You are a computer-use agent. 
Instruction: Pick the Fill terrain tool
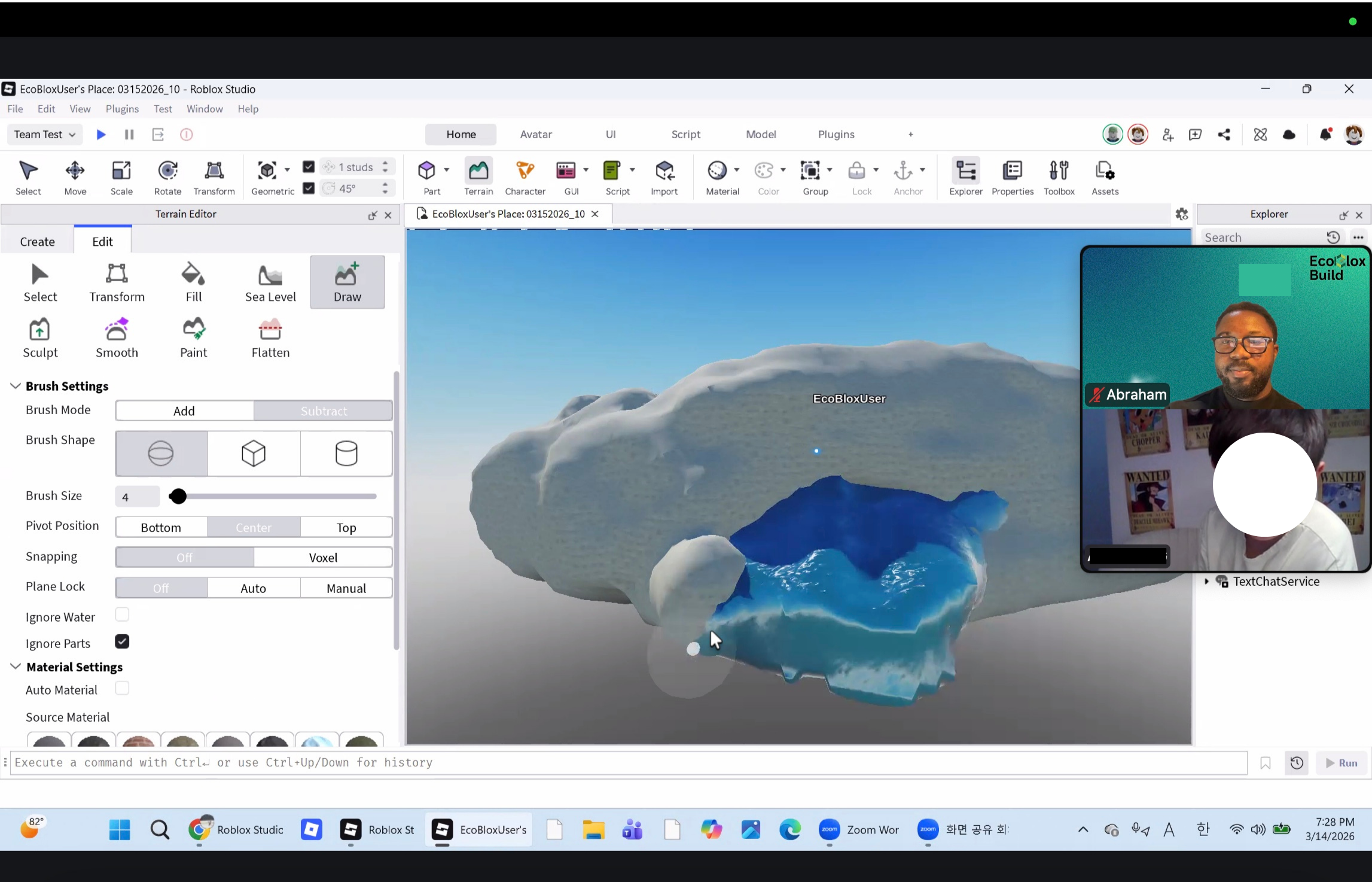click(x=194, y=282)
